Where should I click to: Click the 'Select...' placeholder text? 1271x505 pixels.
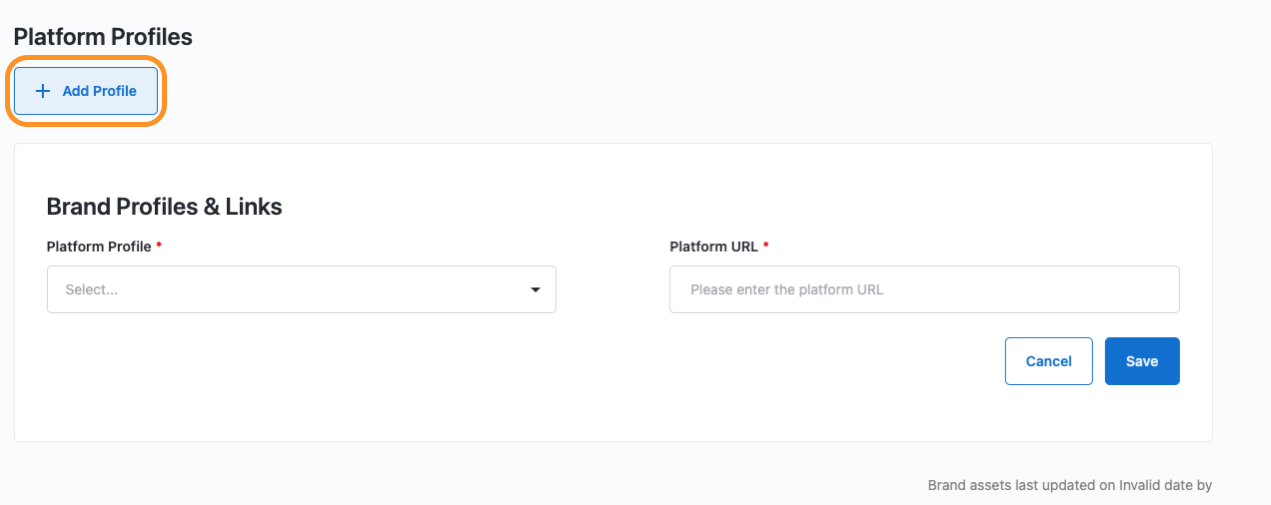pos(91,290)
